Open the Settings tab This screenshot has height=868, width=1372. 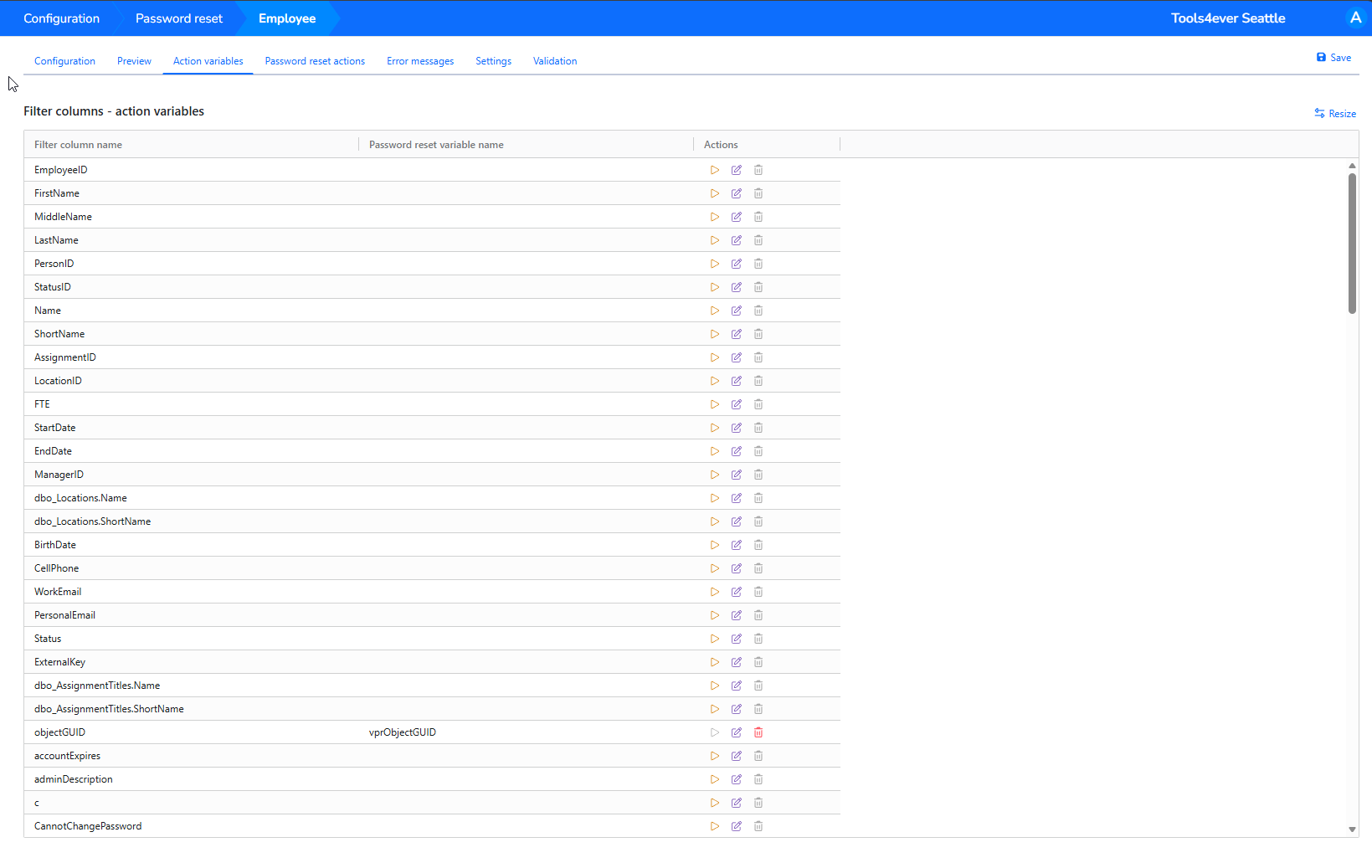tap(493, 61)
